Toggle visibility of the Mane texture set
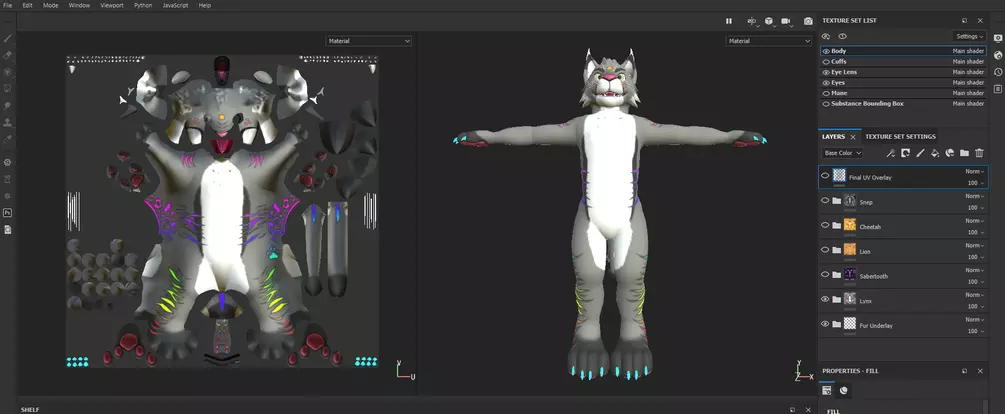The height and width of the screenshot is (414, 1005). coord(826,93)
